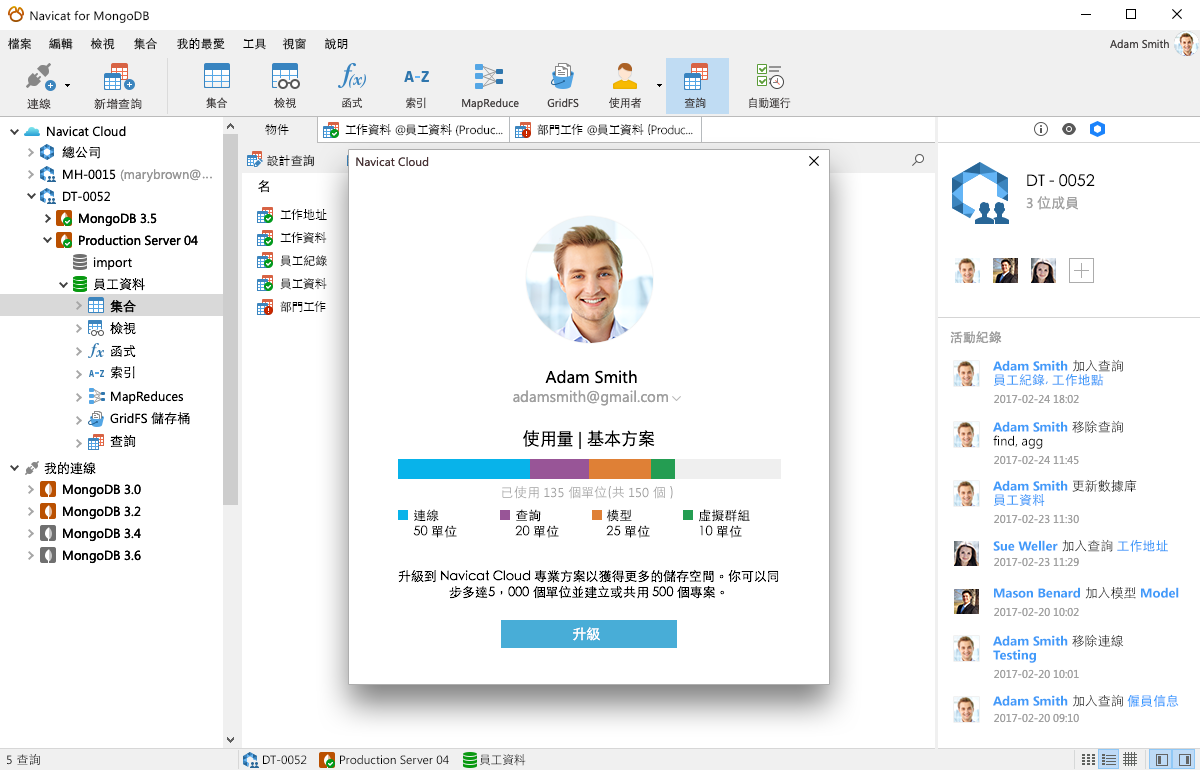Screen dimensions: 1200x770
Task: Select 員工紀錄 in the object list
Action: tap(292, 261)
